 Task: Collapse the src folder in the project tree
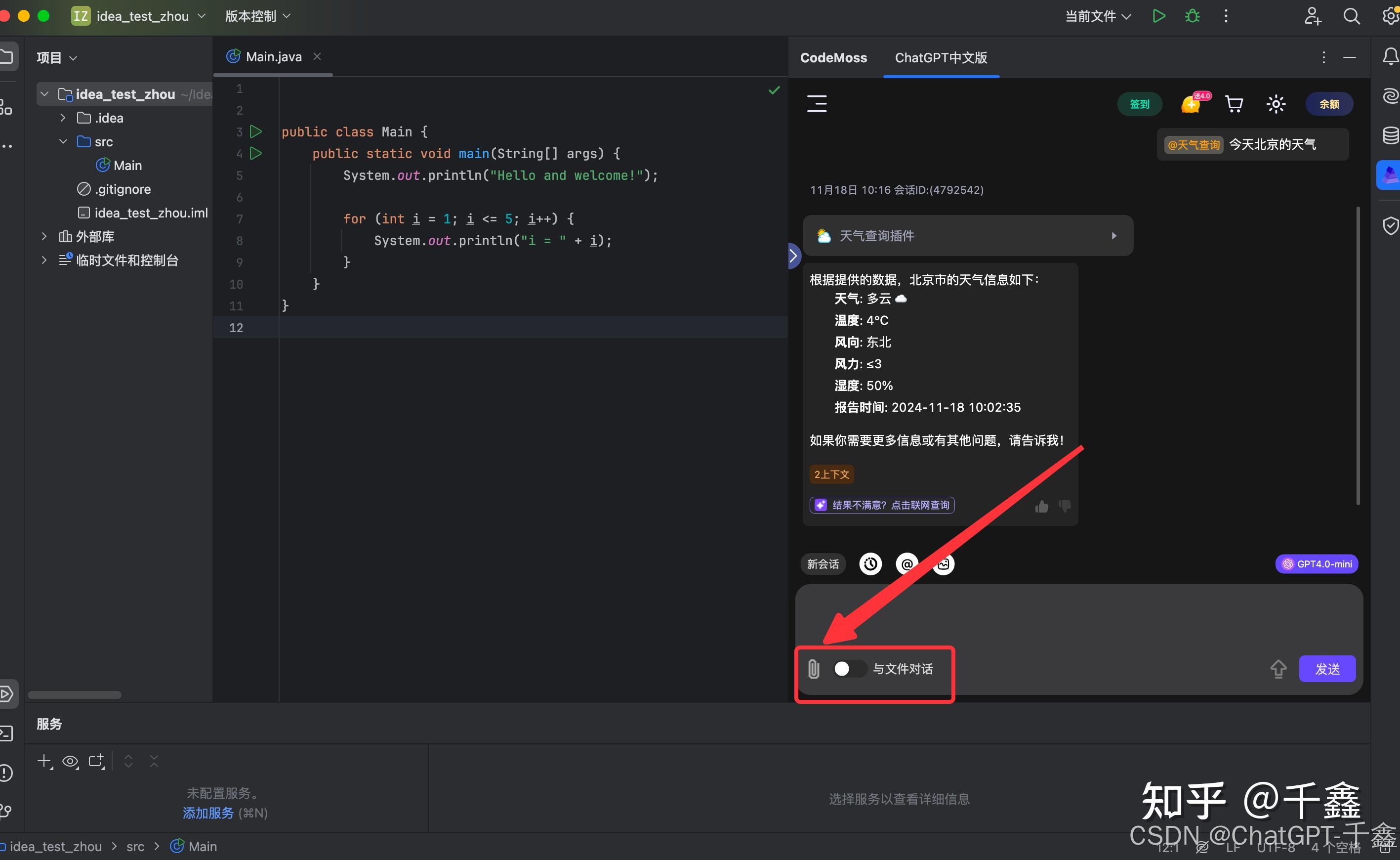tap(63, 142)
